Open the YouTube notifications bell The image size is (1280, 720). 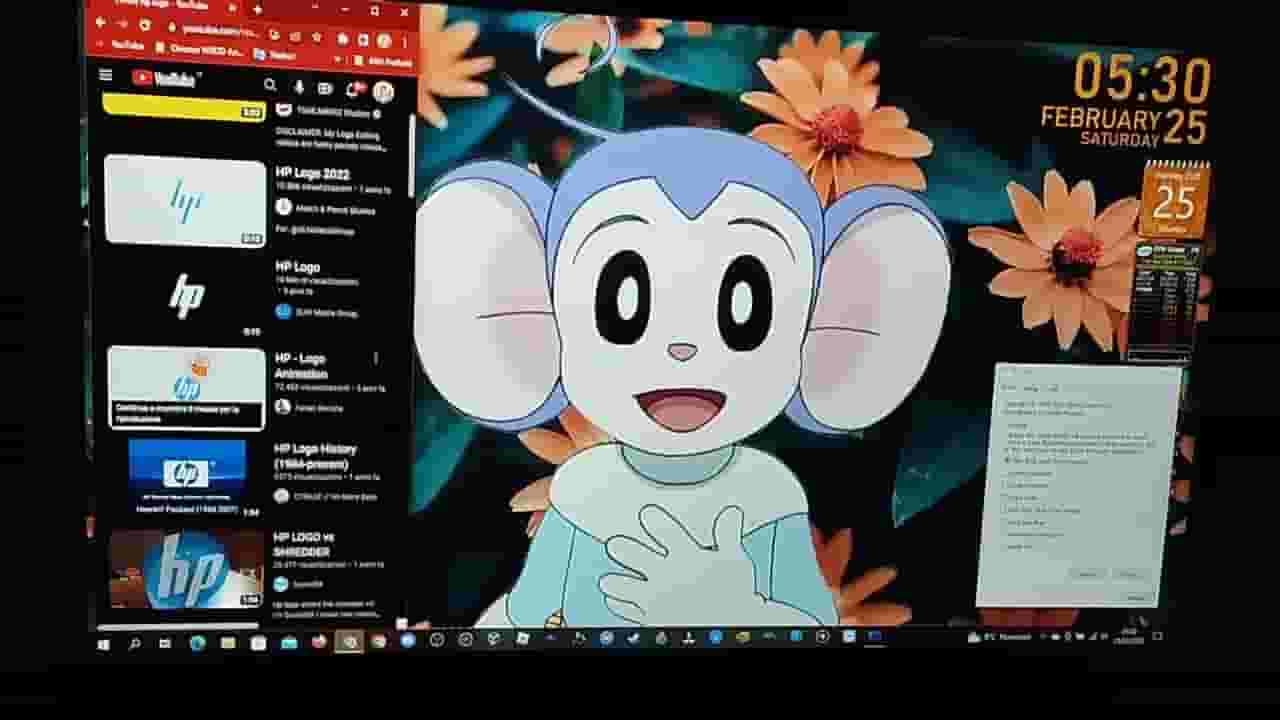click(x=352, y=91)
